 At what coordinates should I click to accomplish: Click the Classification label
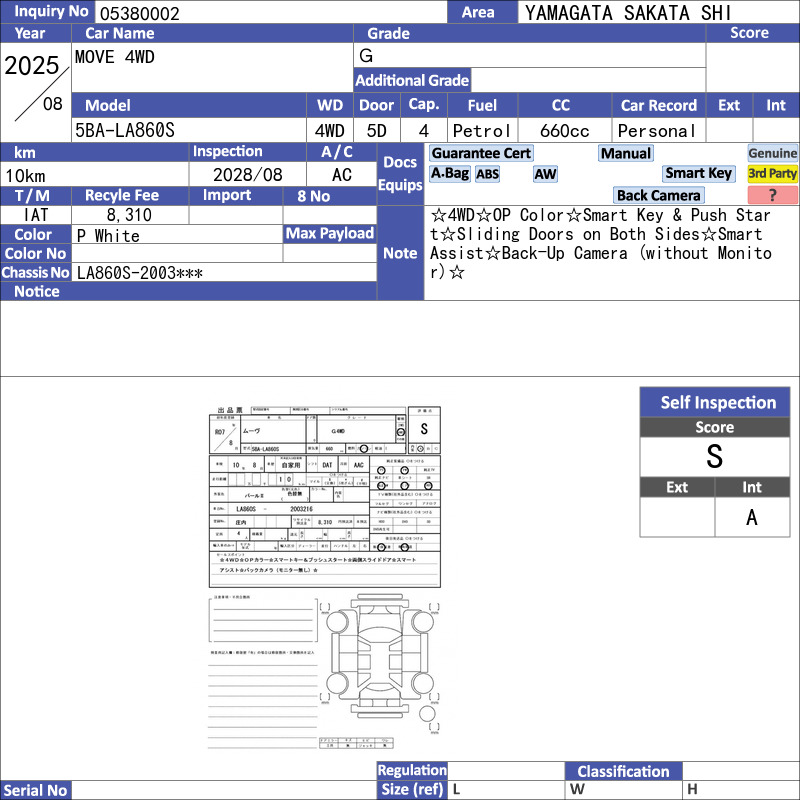pos(623,771)
